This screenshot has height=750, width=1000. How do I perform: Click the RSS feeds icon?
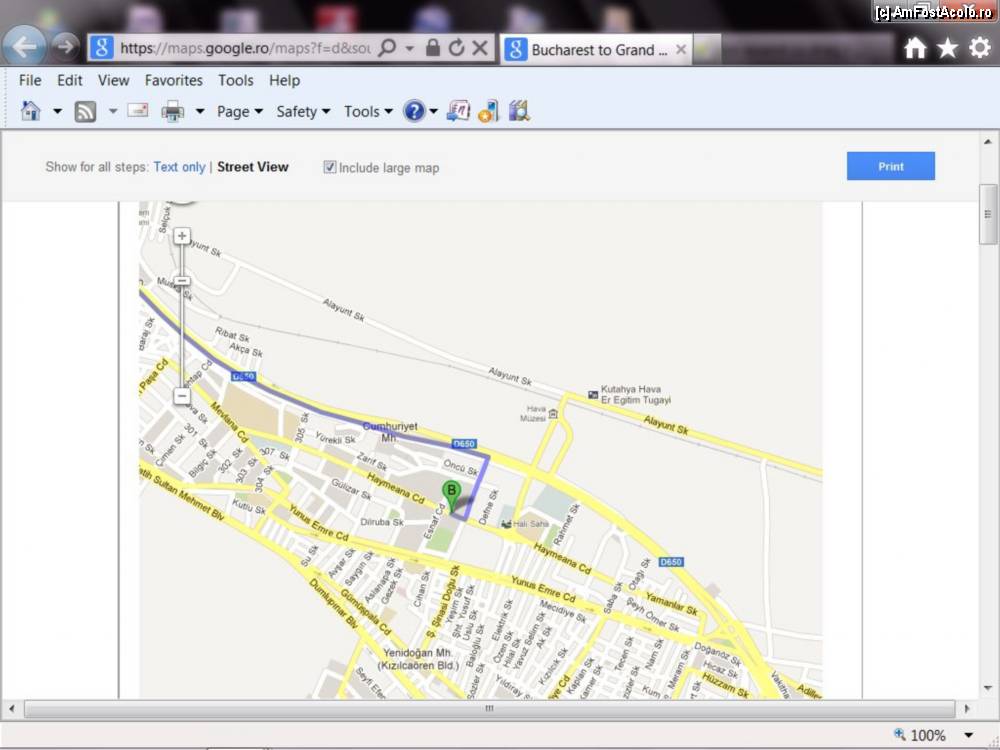85,111
